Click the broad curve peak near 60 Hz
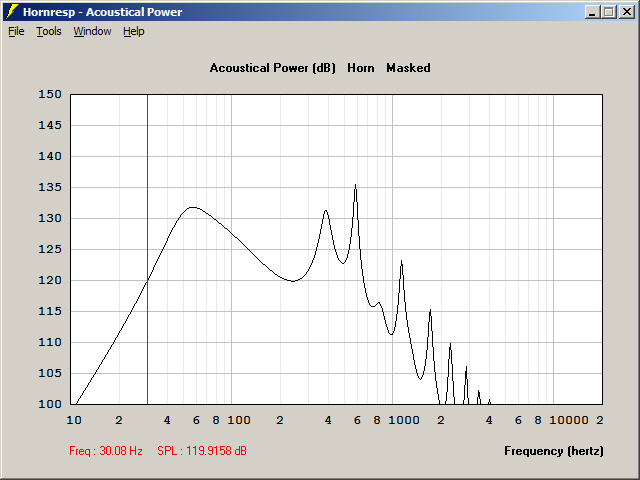Screen dimensions: 640x480 point(193,207)
